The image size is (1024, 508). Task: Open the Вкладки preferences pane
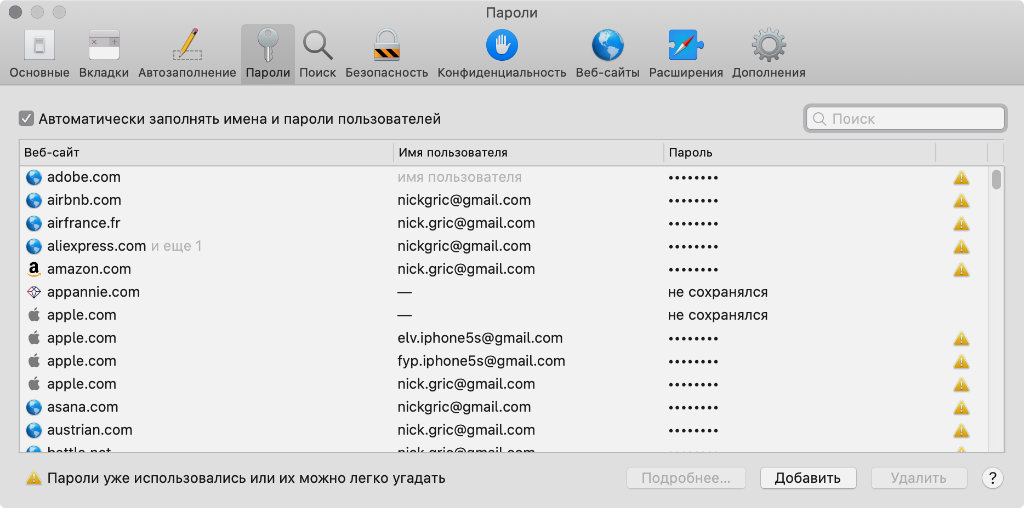tap(104, 53)
